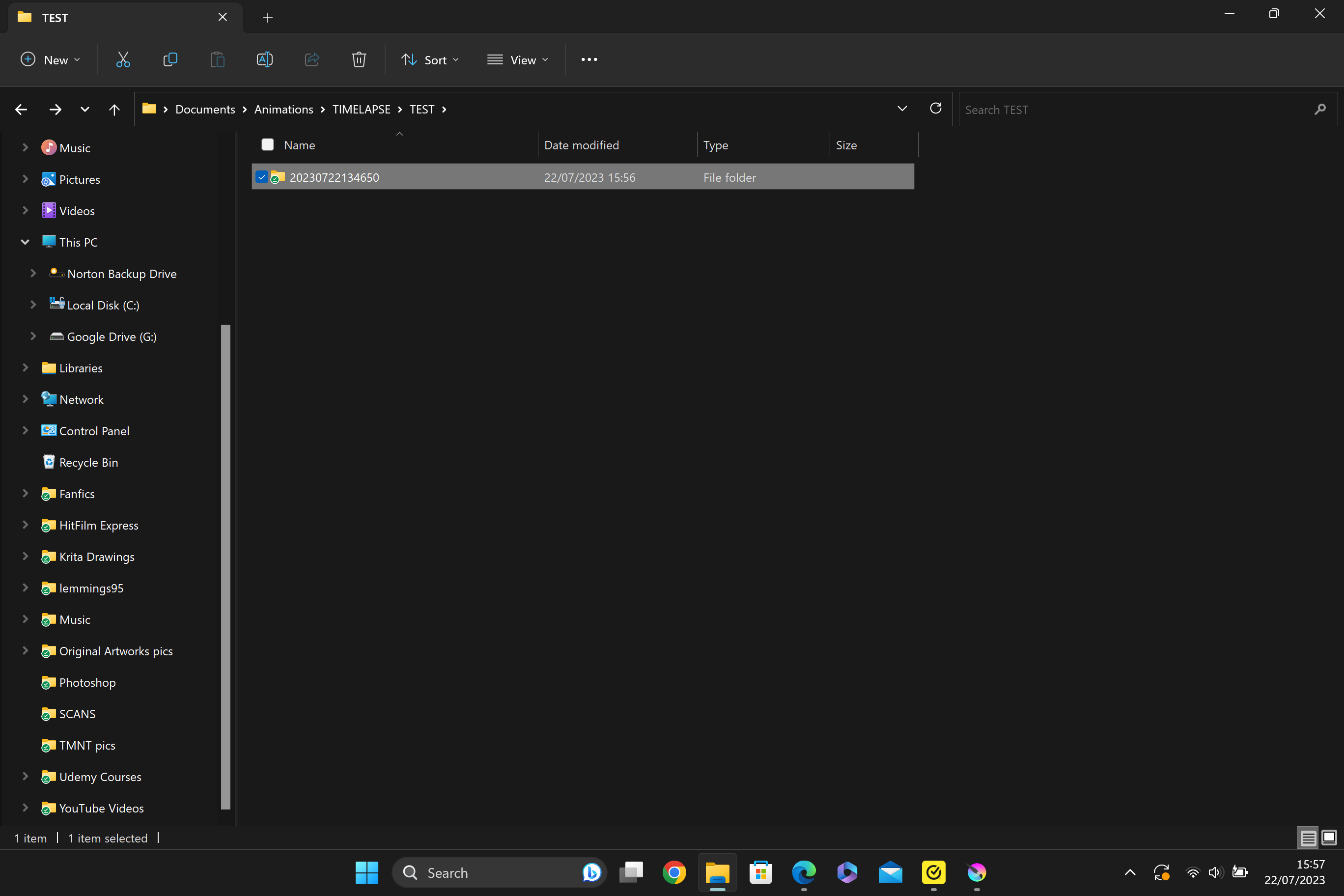Click the New button in toolbar
This screenshot has width=1344, height=896.
pos(50,59)
